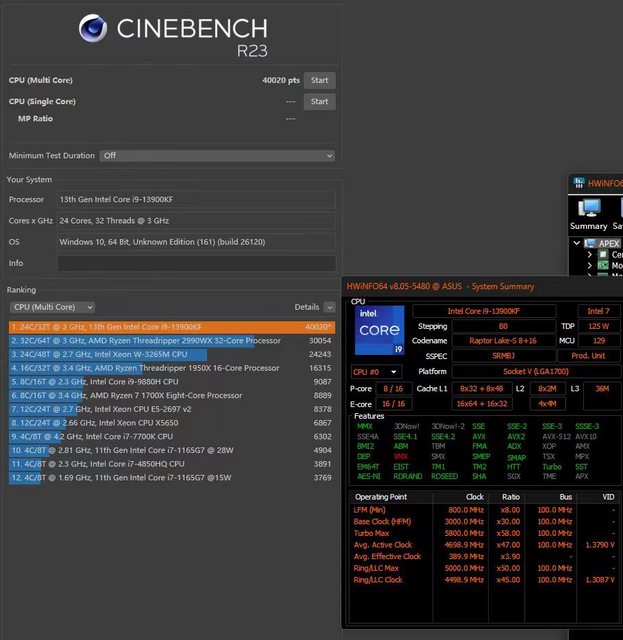Expand the Details dropdown arrow in Ranking
Image resolution: width=623 pixels, height=640 pixels.
pyautogui.click(x=327, y=307)
